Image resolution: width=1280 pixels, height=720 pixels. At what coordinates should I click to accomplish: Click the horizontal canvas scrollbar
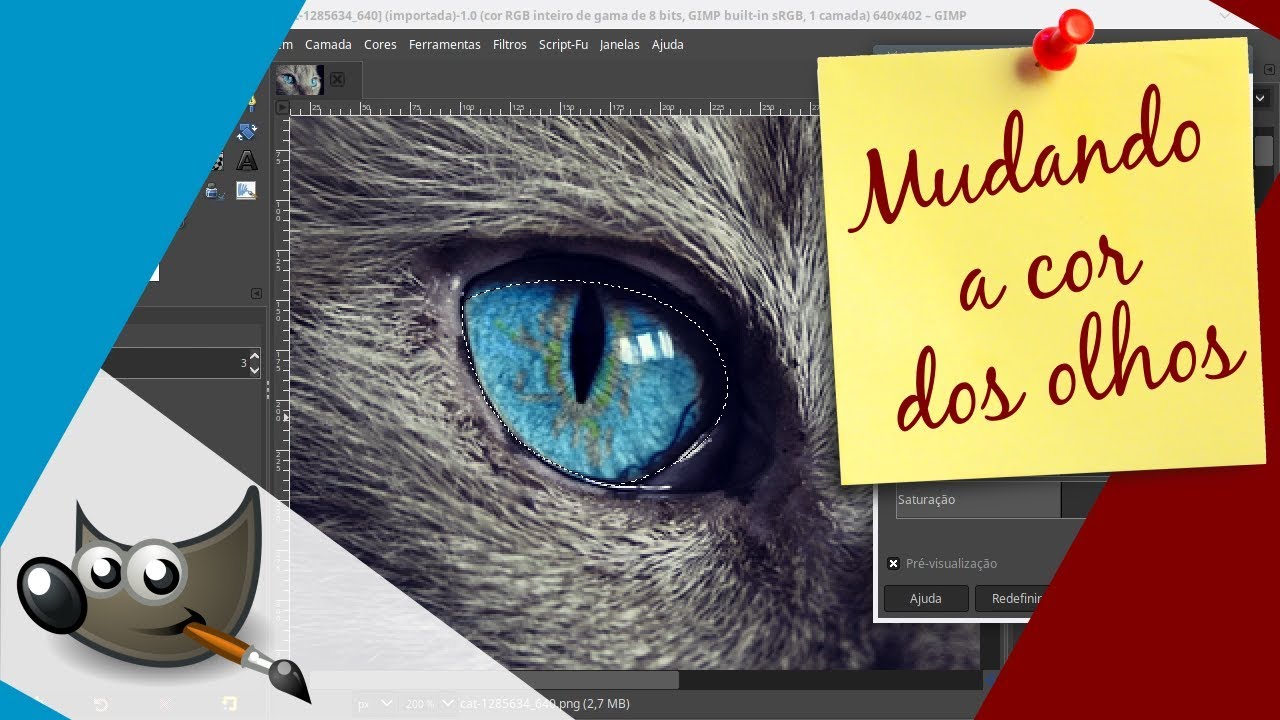pyautogui.click(x=495, y=680)
